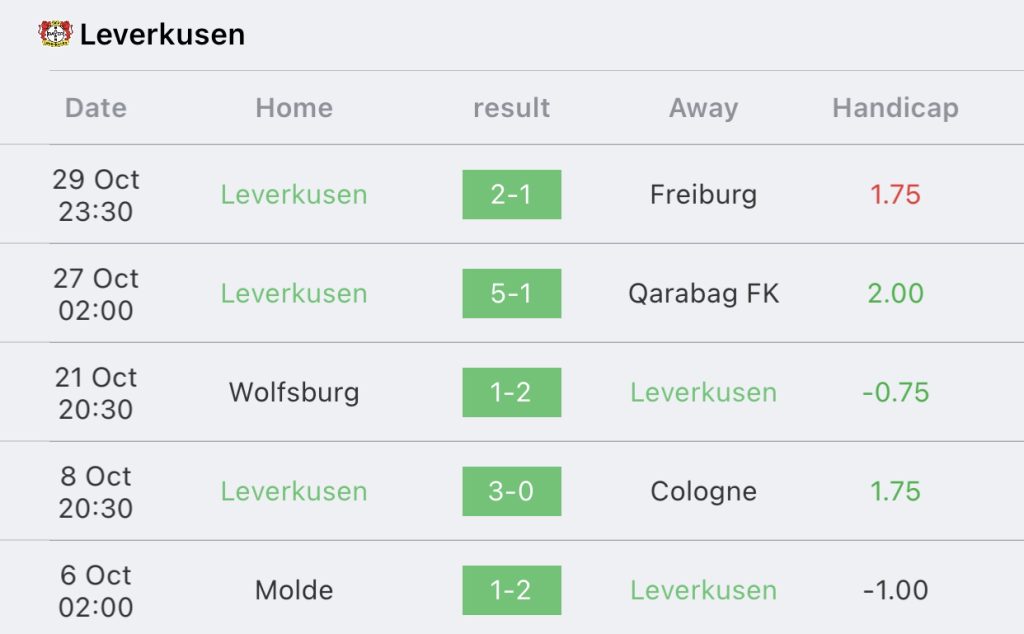Click the Bayer Leverkusen club crest icon

coord(55,34)
